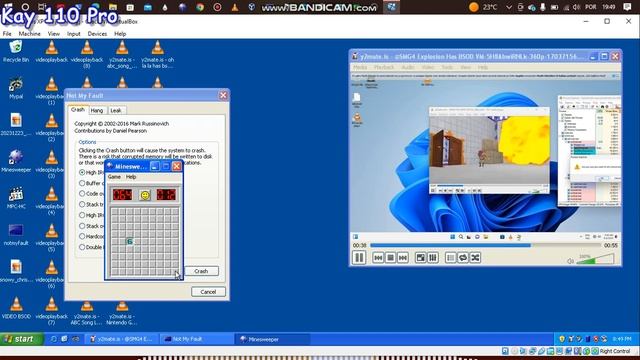This screenshot has height=360, width=640.
Task: Switch to the Leak tab in Not My Fault
Action: 116,110
